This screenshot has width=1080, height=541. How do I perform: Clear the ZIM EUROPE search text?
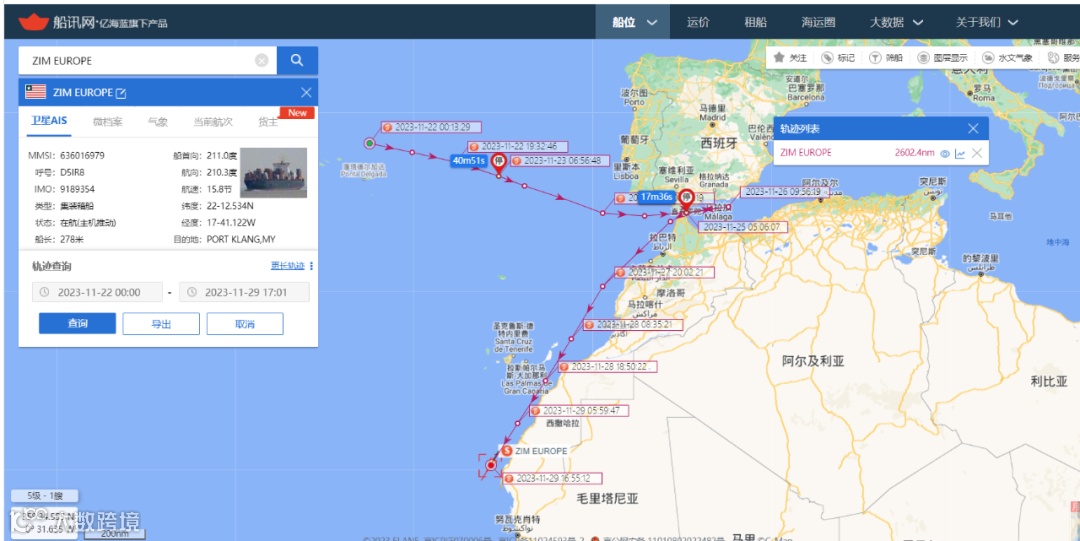[x=262, y=61]
